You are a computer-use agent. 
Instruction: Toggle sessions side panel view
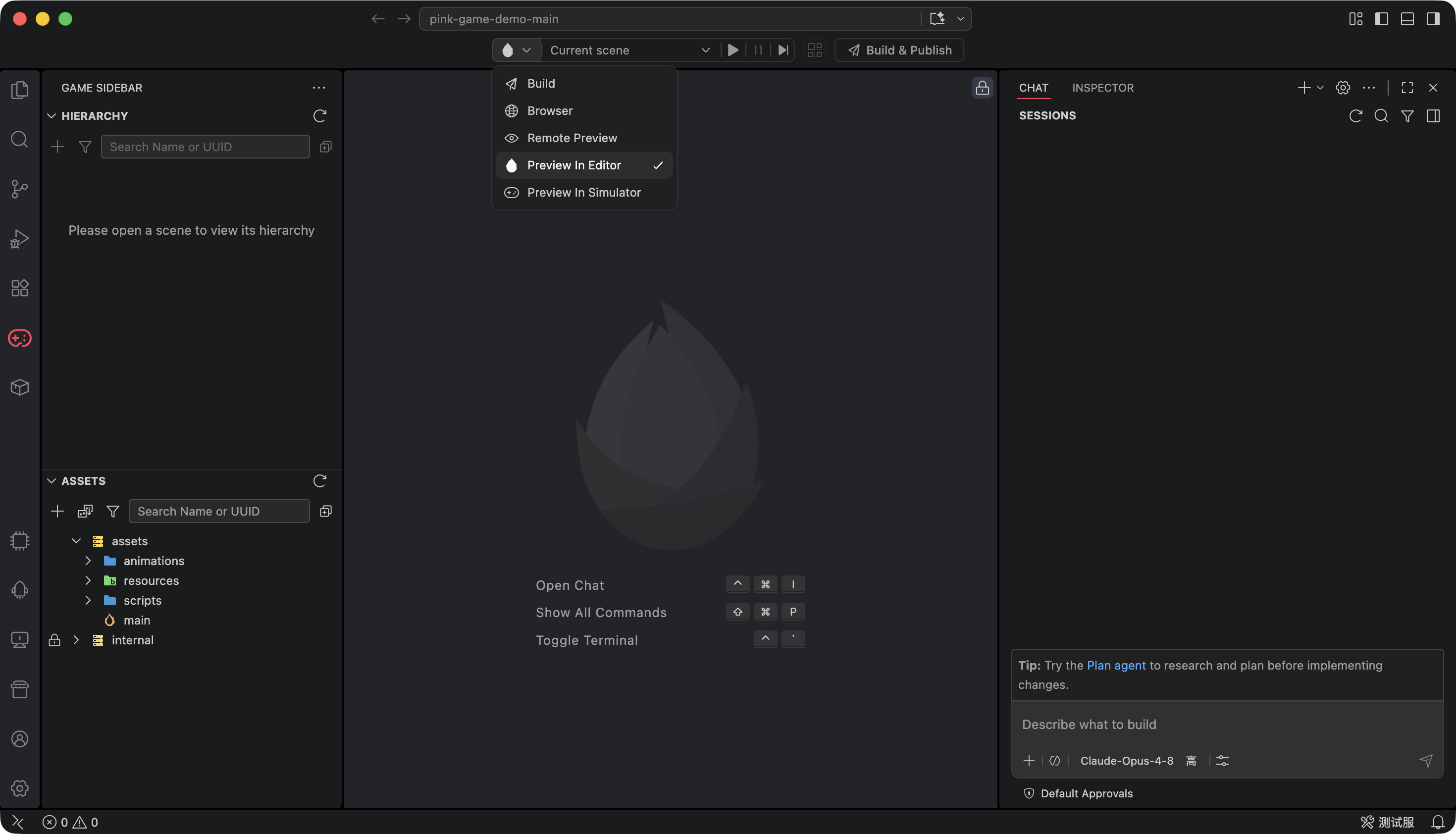(1433, 116)
